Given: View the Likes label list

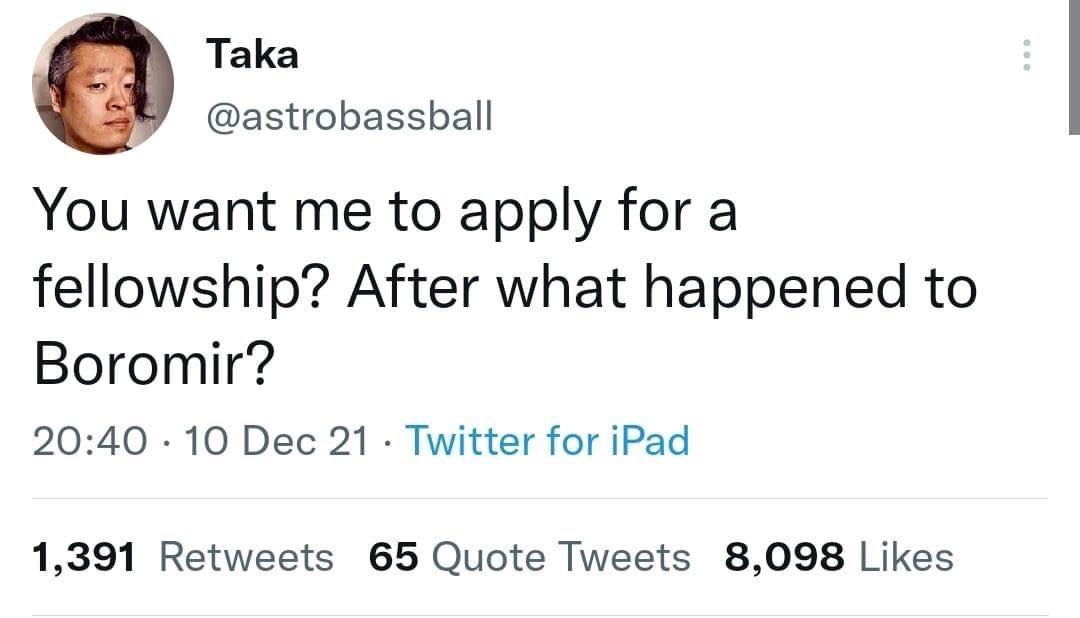Looking at the screenshot, I should pyautogui.click(x=906, y=557).
